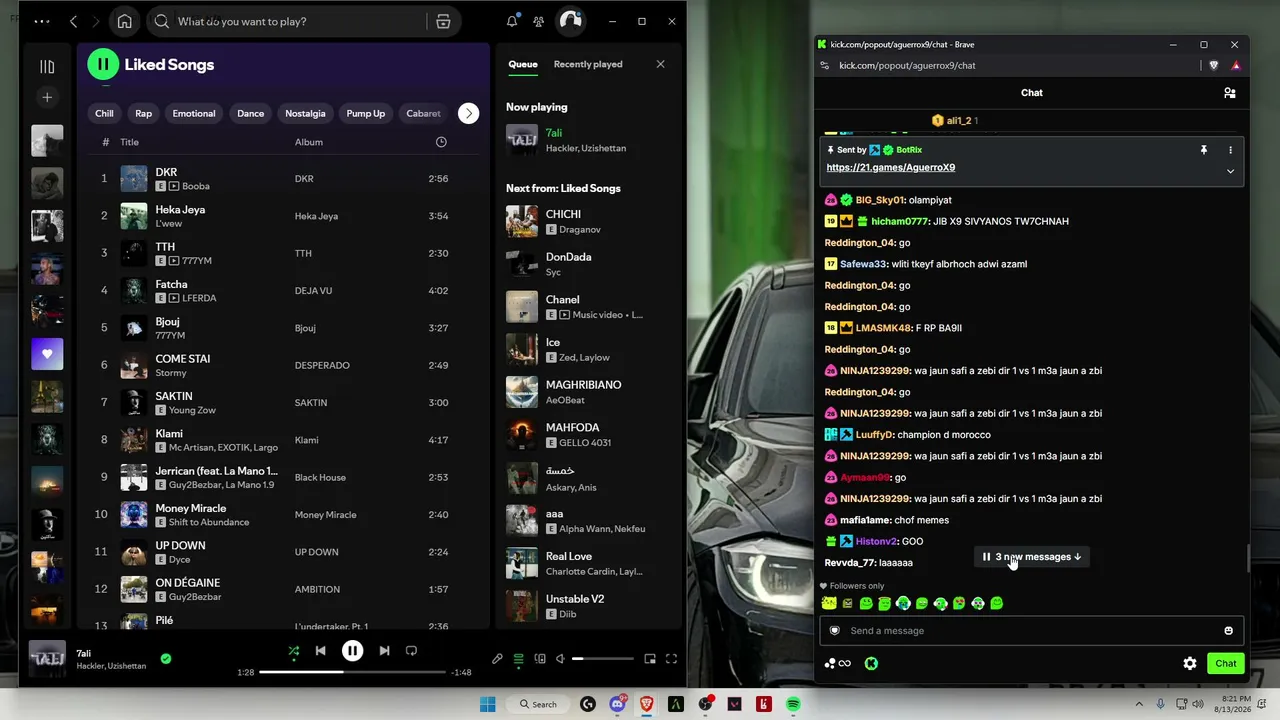
Task: Go back in Spotify navigation
Action: (74, 21)
